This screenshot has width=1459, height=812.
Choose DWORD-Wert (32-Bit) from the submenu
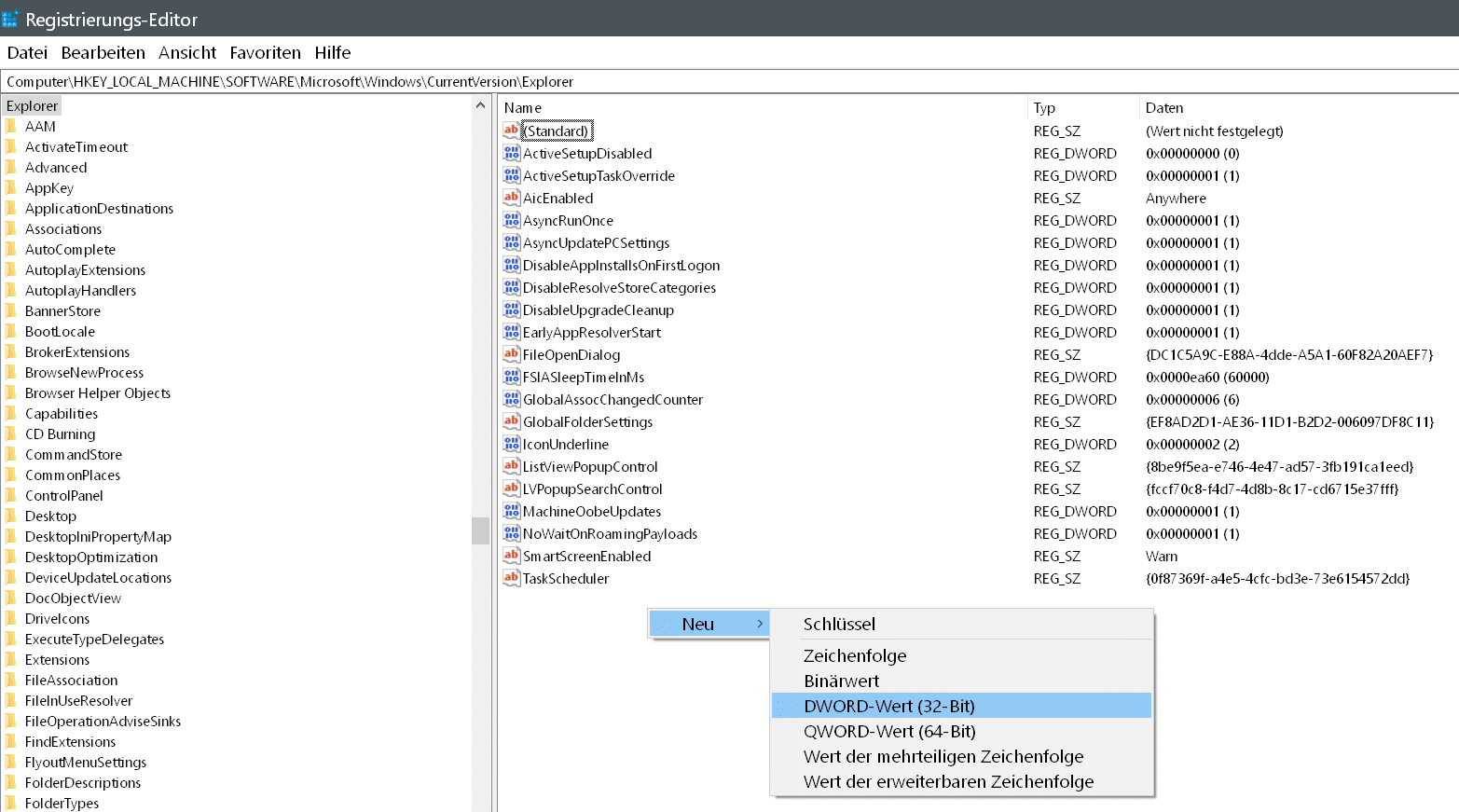888,706
